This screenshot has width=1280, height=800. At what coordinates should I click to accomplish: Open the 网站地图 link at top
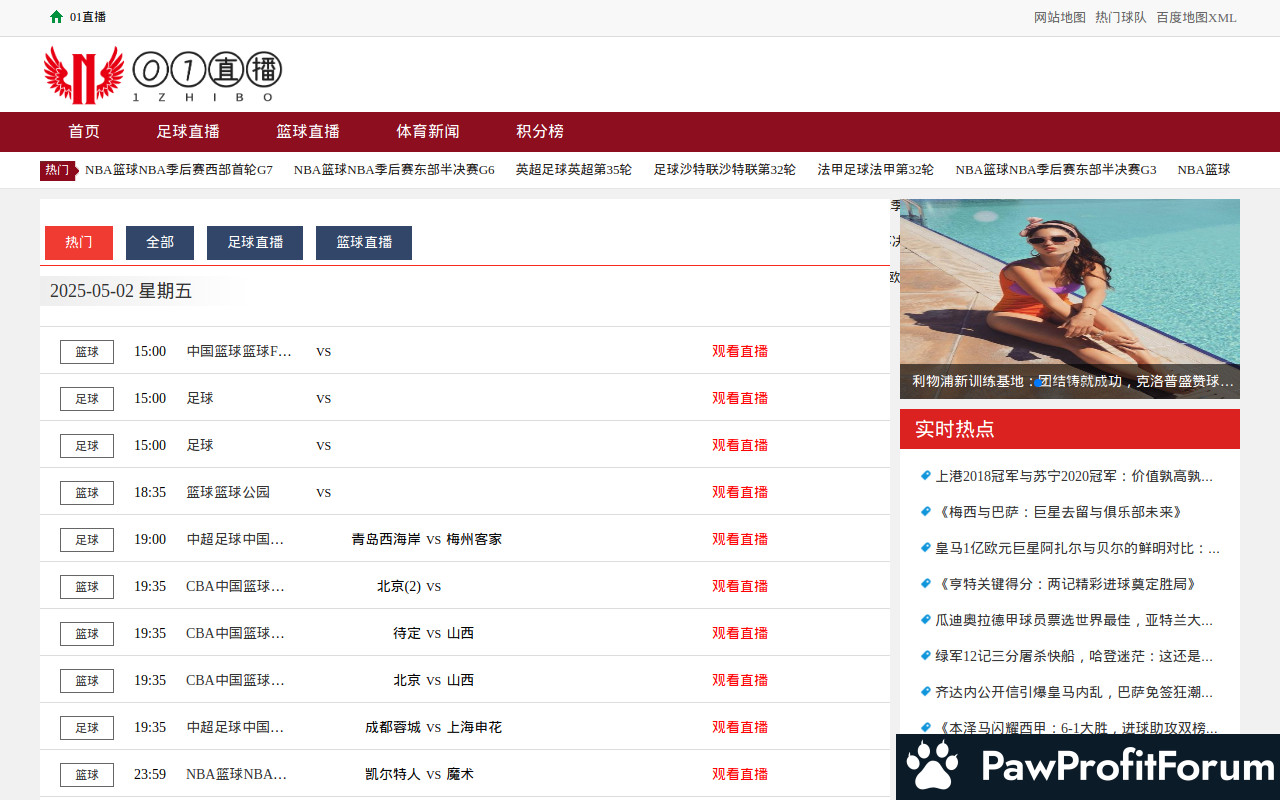[1059, 17]
